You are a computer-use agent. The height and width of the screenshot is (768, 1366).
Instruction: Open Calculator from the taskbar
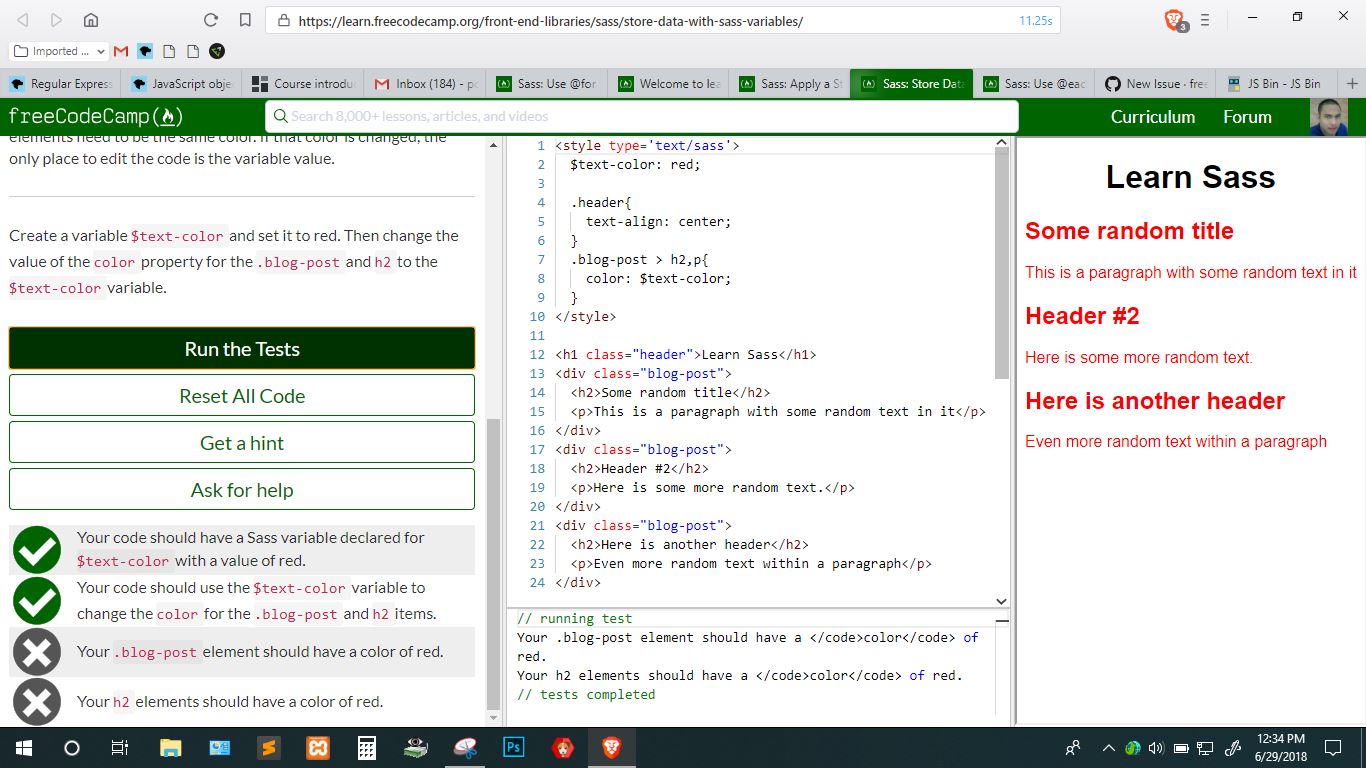coord(366,747)
